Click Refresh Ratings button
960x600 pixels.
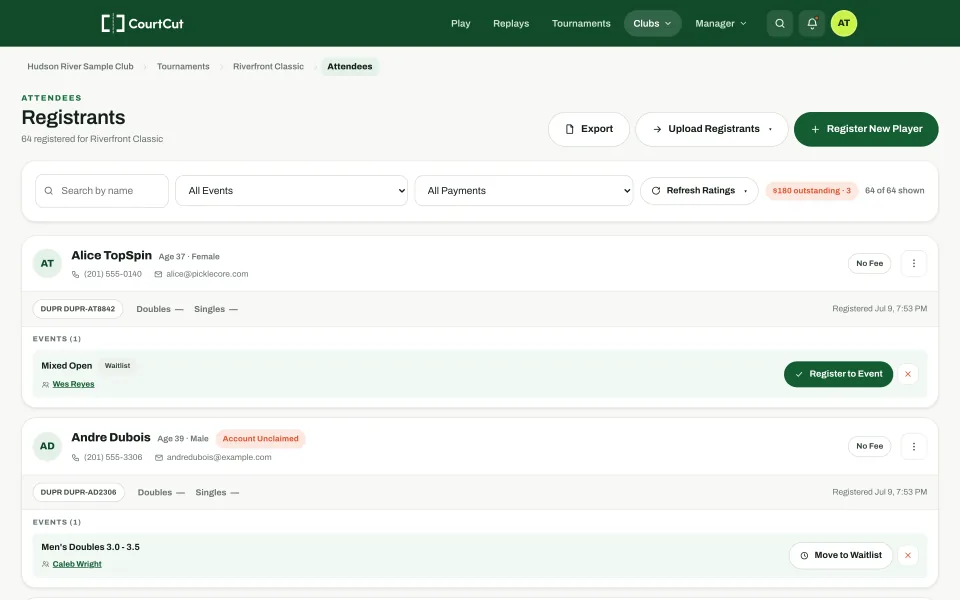coord(699,191)
